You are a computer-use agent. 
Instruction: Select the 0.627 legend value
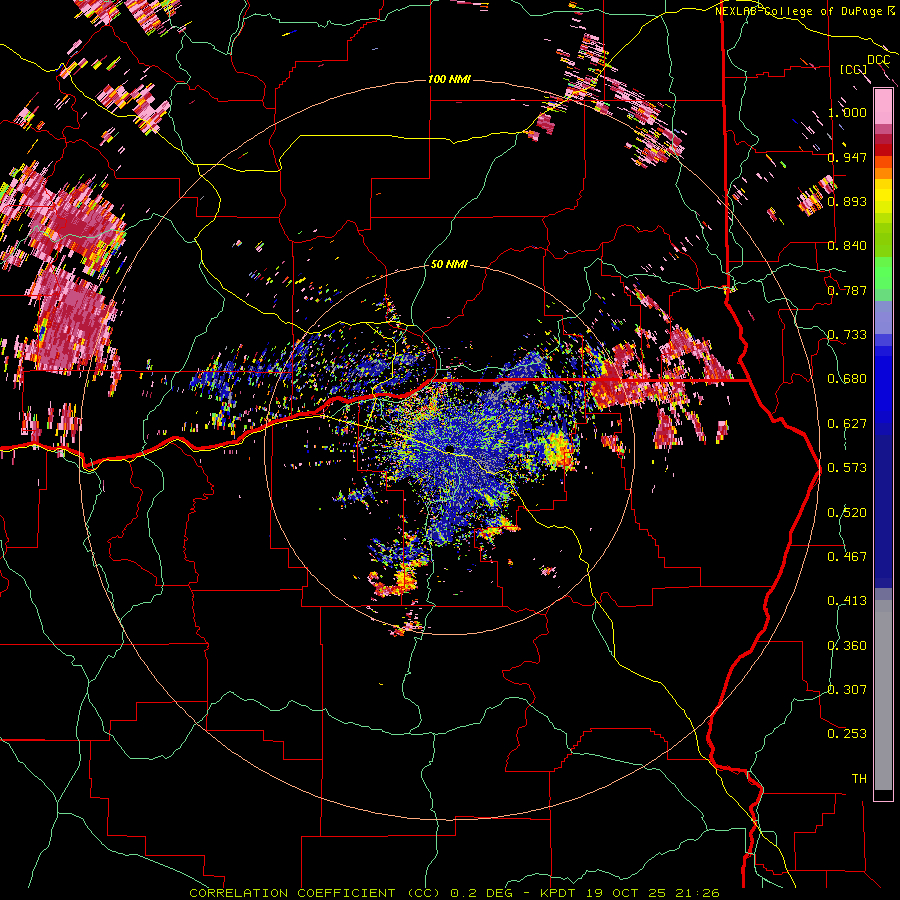[x=847, y=424]
